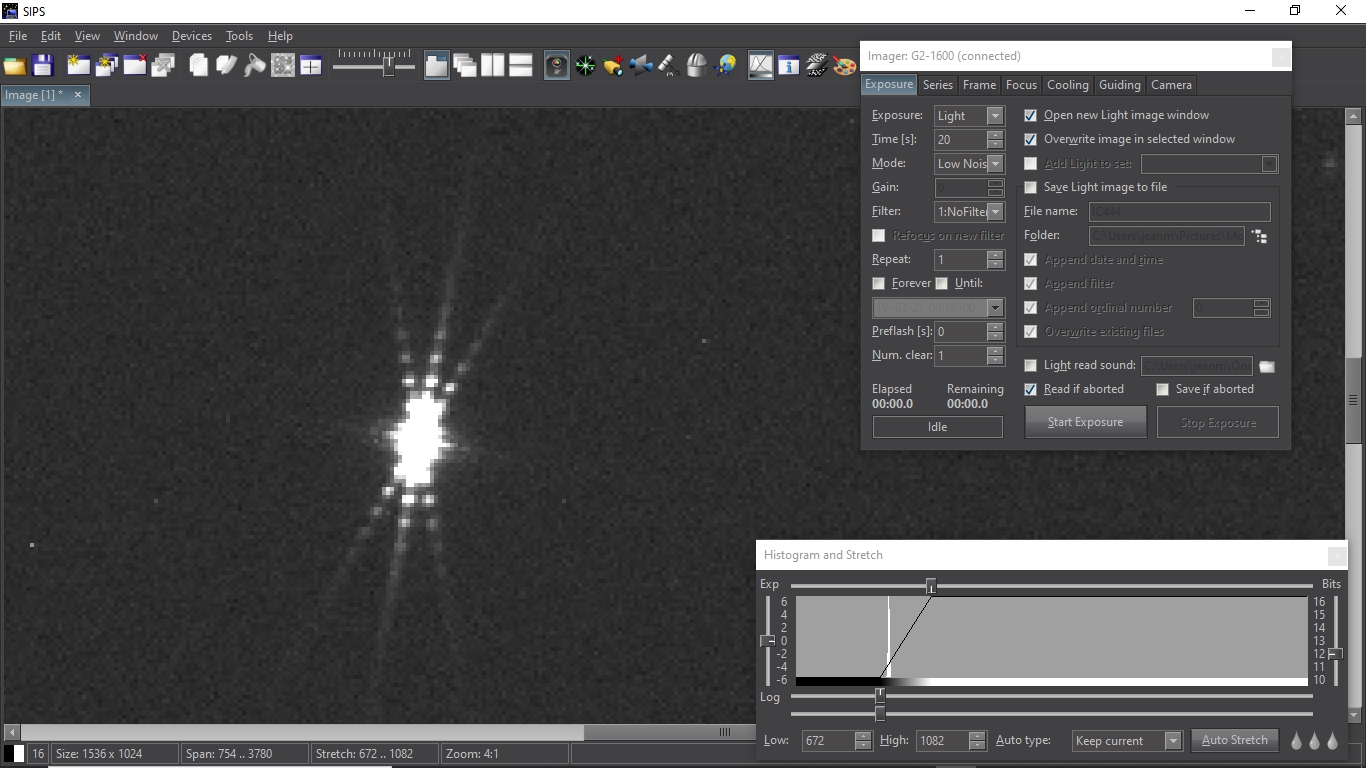
Task: Tile windows horizontally with two-row icon
Action: (x=521, y=66)
